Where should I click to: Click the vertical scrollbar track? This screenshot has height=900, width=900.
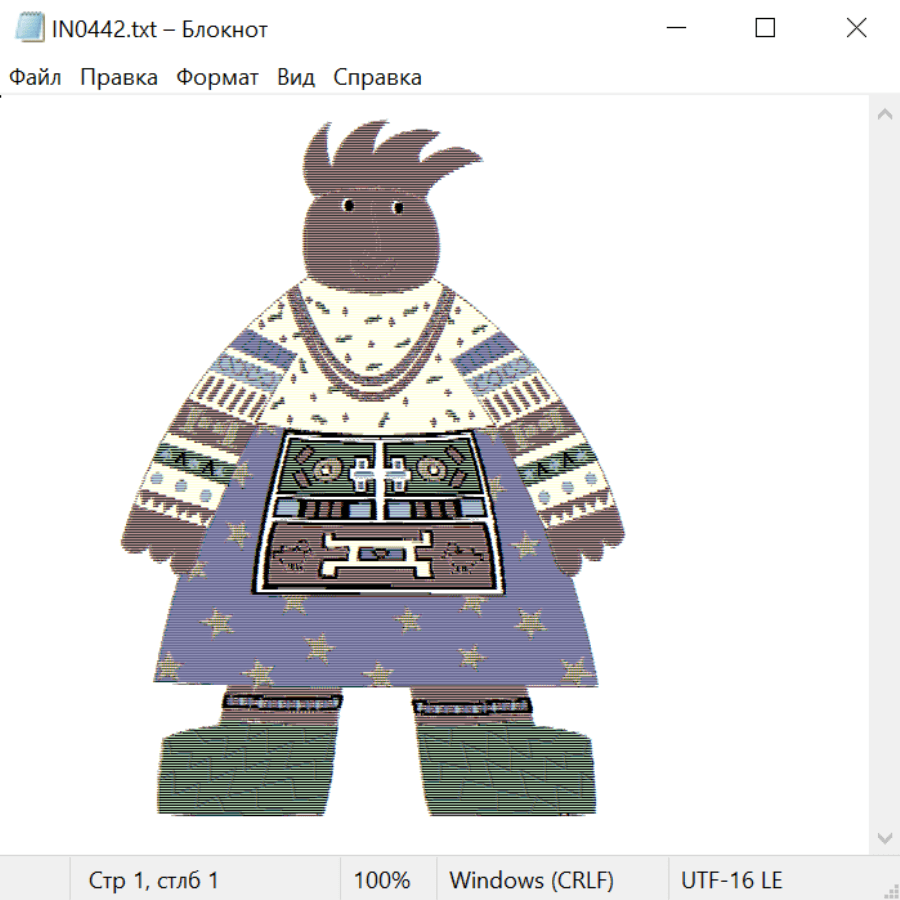[x=884, y=475]
